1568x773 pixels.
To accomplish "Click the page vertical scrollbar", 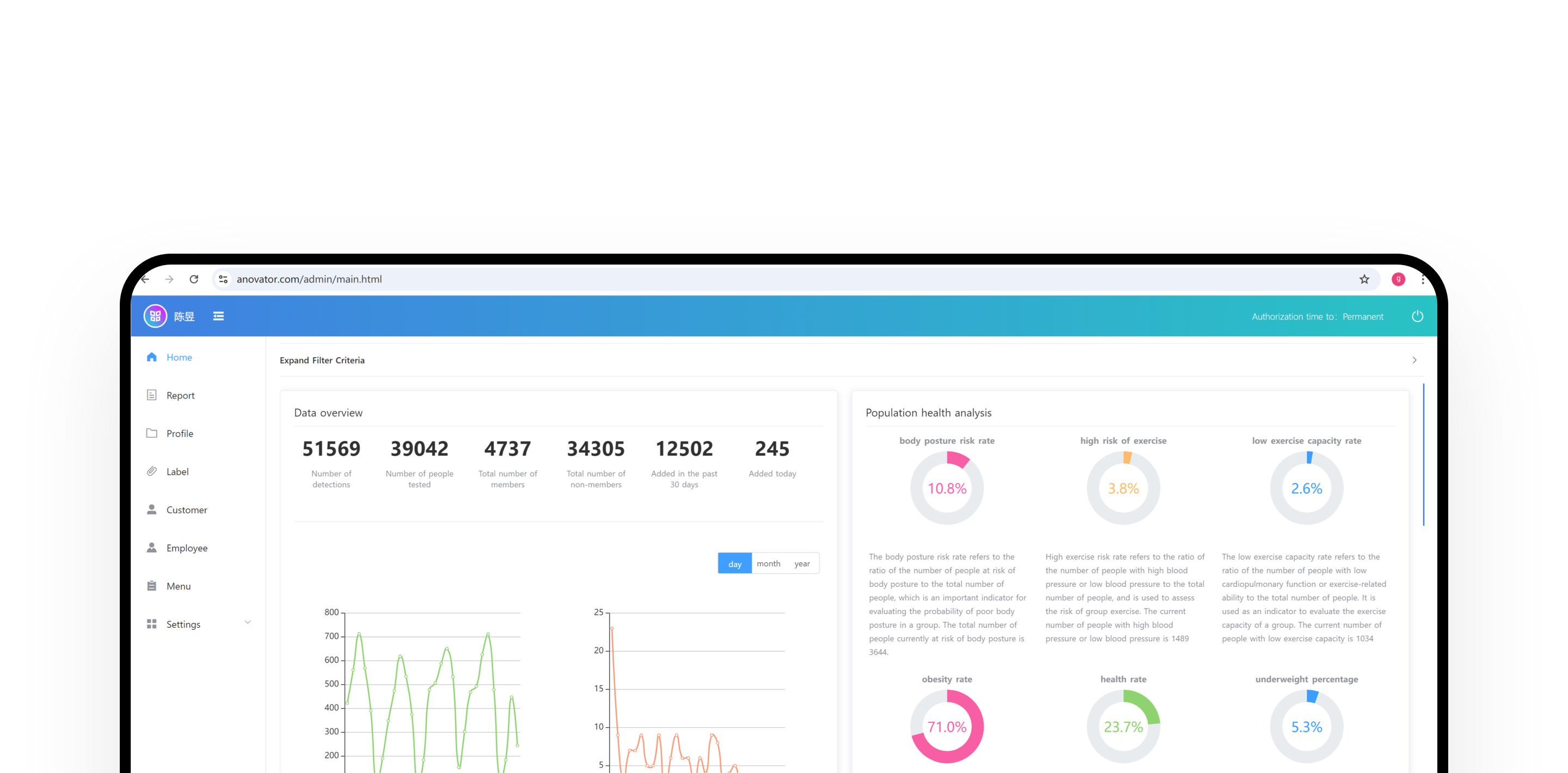I will point(1423,455).
